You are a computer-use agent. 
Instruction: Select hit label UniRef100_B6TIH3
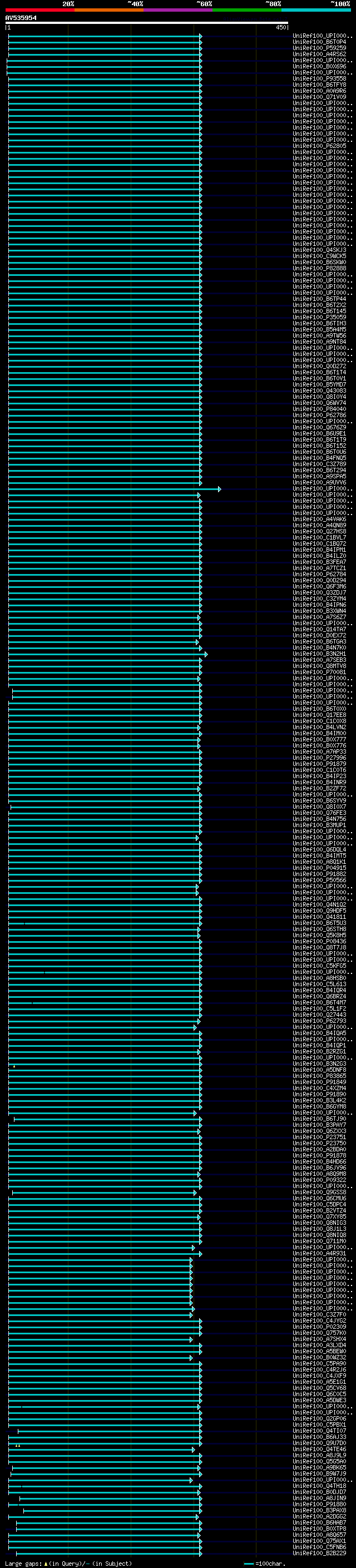coord(319,323)
